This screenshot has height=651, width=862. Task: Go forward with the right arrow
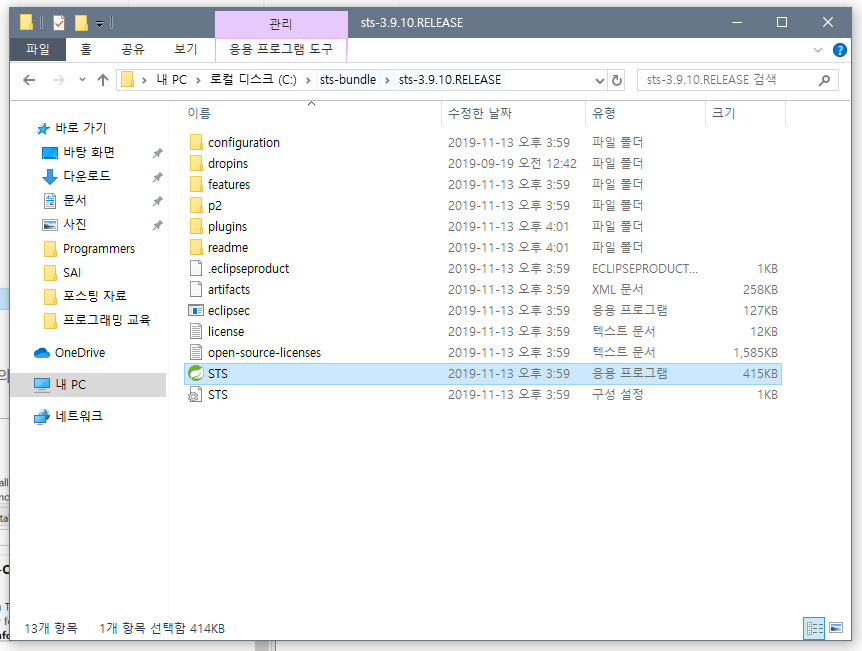(x=58, y=80)
